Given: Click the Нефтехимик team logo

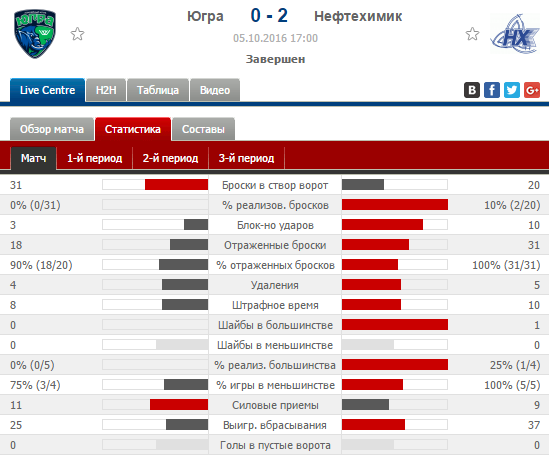Looking at the screenshot, I should [515, 34].
